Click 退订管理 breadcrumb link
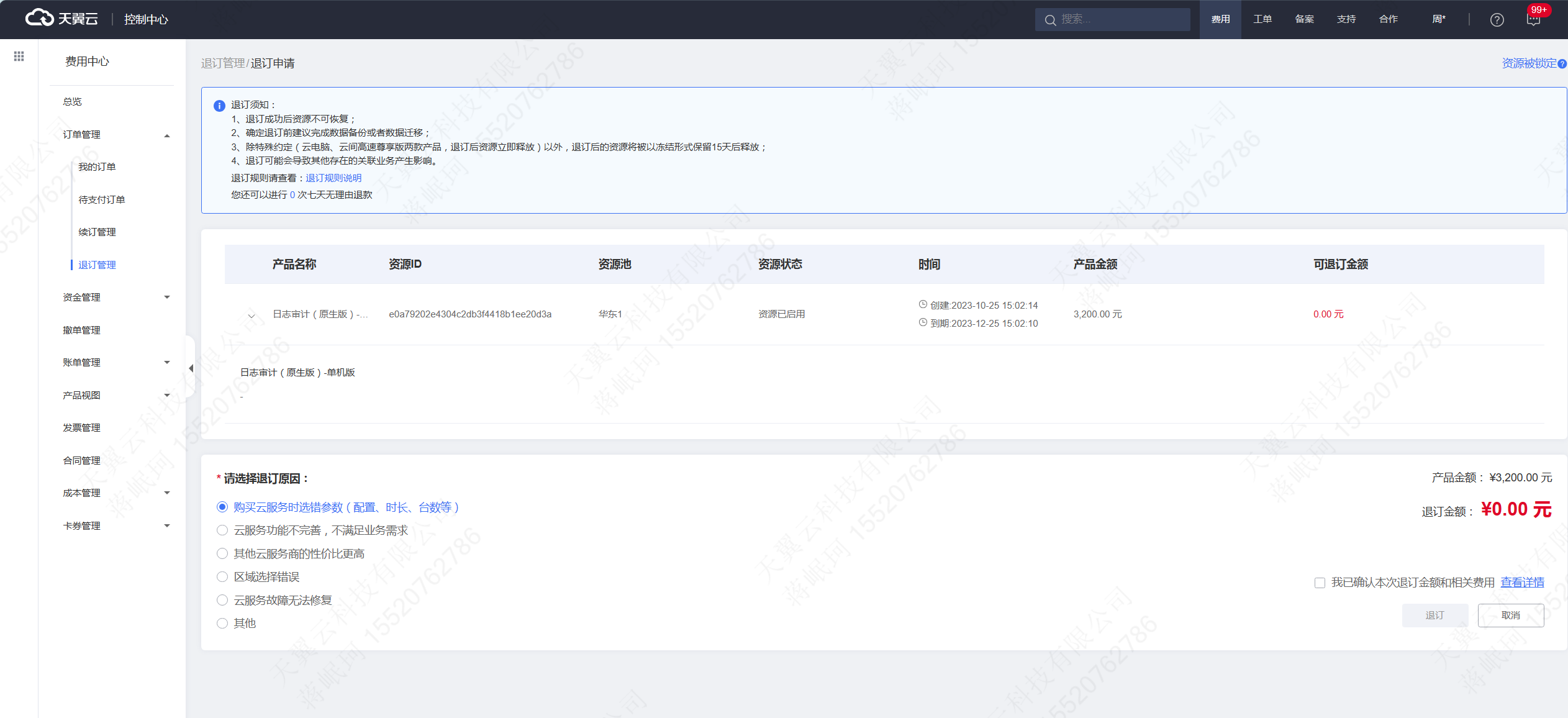The image size is (1568, 718). 223,63
